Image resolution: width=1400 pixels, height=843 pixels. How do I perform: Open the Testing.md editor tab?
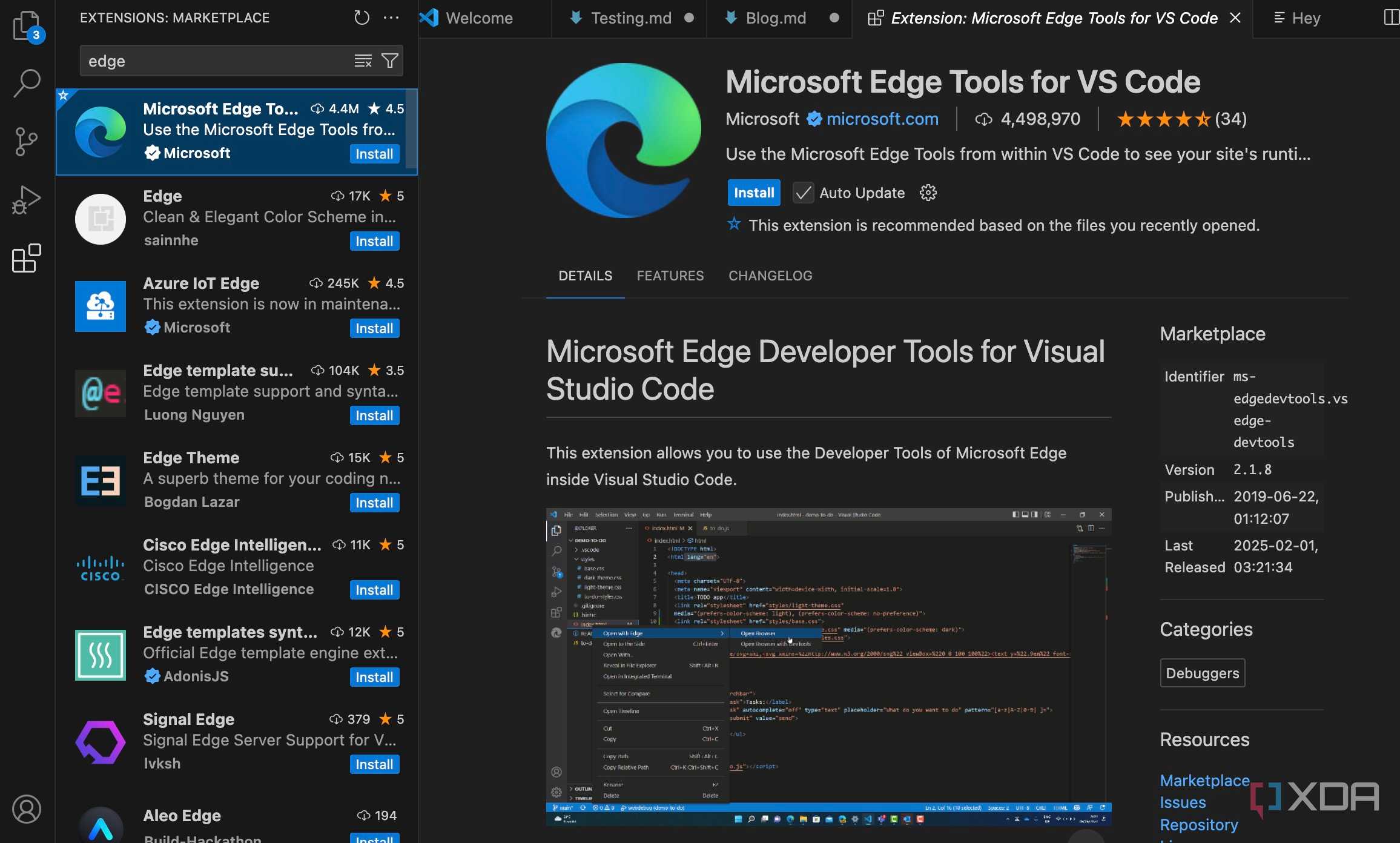[x=630, y=18]
